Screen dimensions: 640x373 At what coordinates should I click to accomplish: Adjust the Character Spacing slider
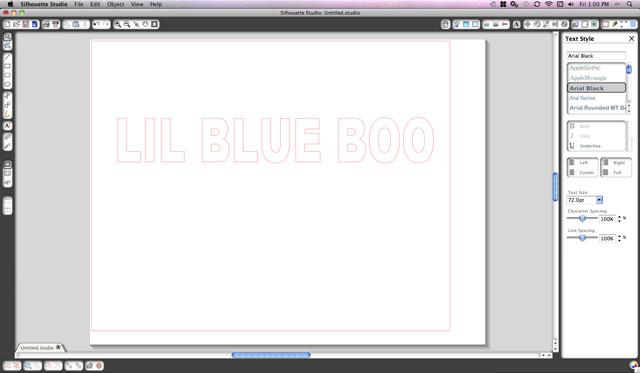582,219
